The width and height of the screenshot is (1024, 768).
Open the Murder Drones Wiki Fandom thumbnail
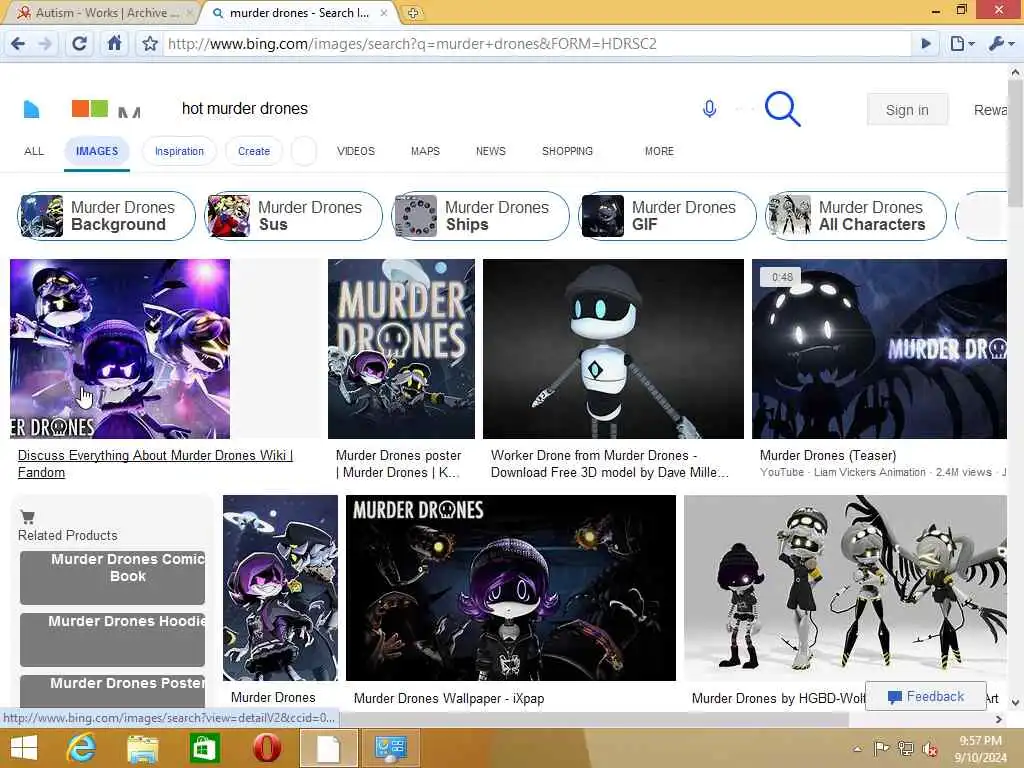pos(120,349)
